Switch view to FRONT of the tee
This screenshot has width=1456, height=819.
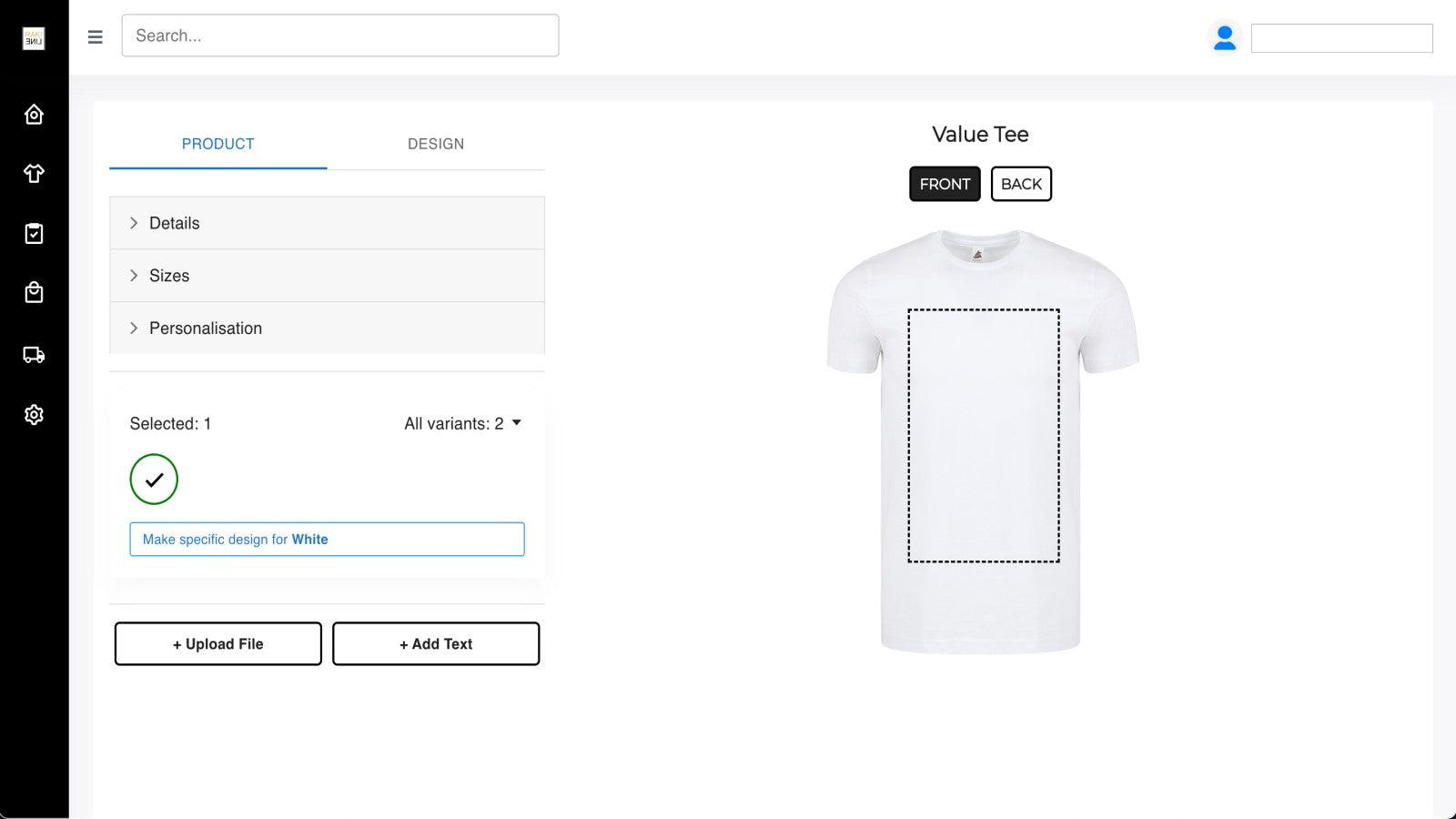945,184
